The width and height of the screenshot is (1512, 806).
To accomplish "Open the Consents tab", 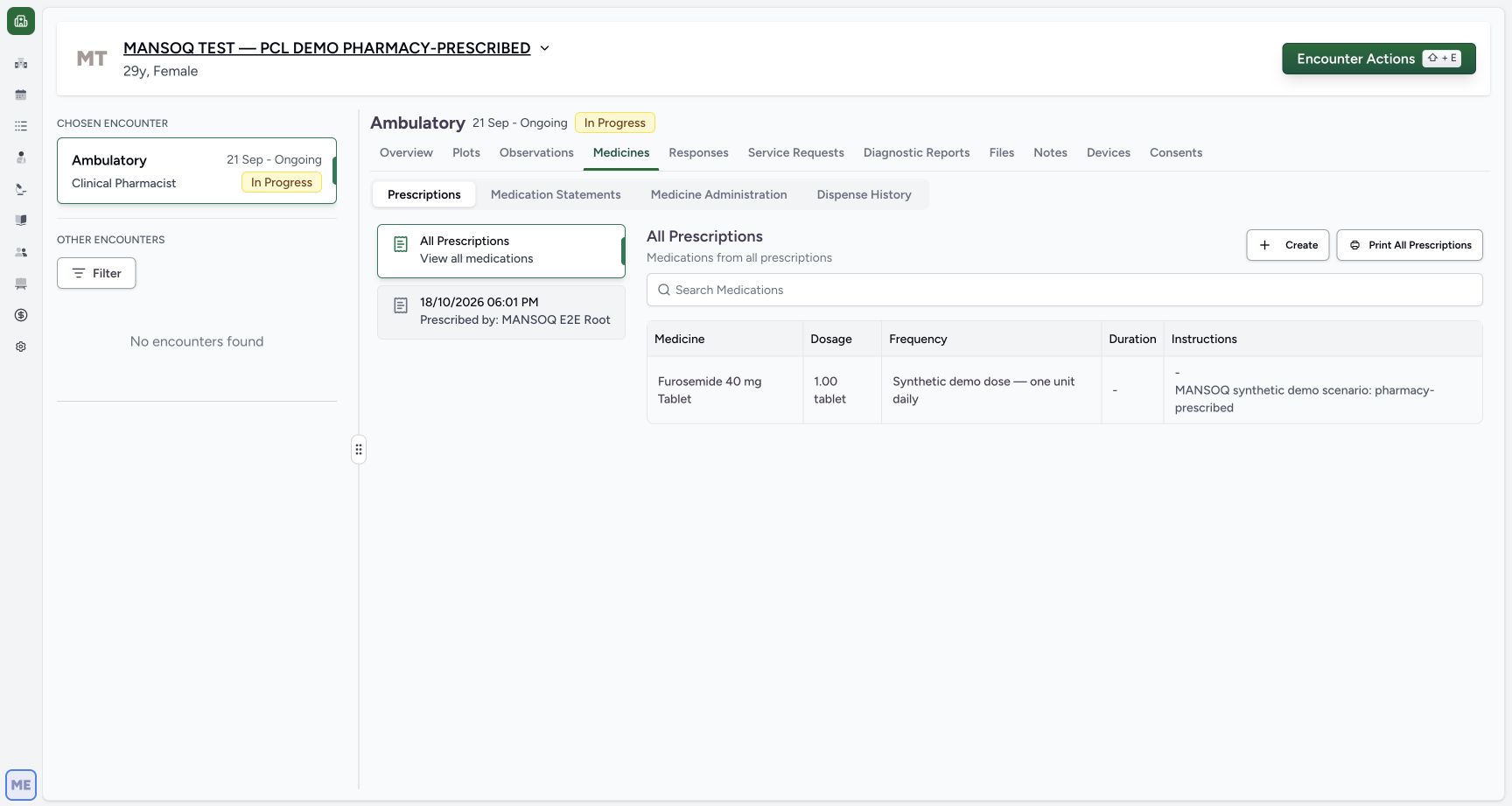I will click(1176, 152).
